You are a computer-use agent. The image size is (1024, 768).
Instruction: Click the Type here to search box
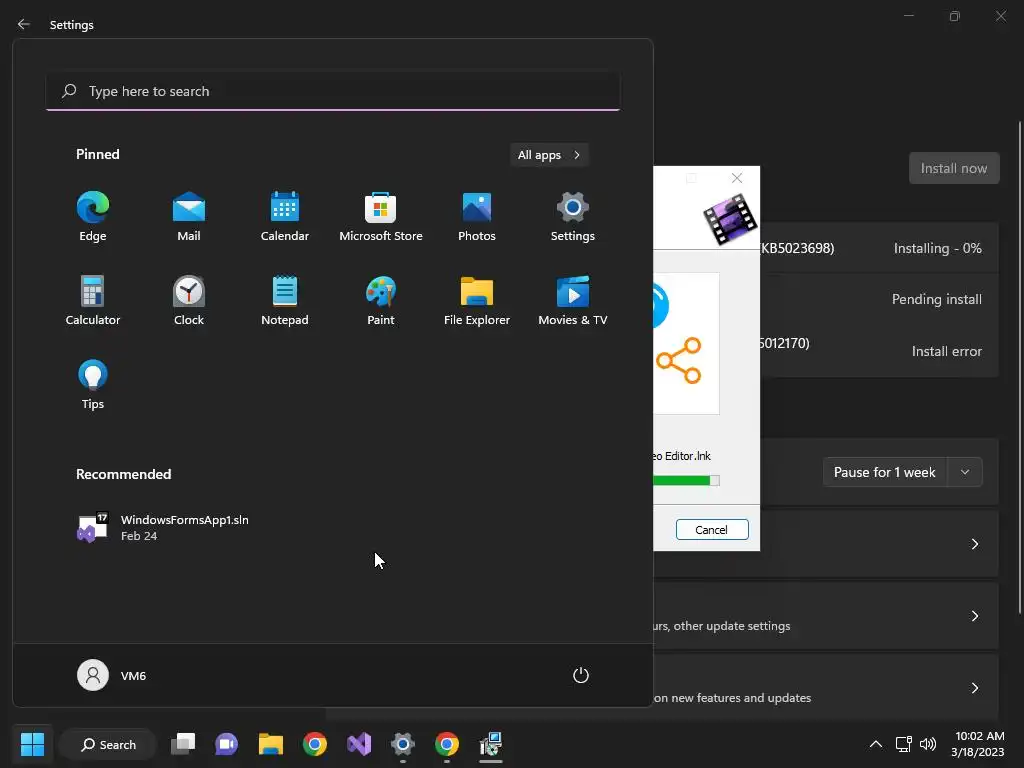333,91
